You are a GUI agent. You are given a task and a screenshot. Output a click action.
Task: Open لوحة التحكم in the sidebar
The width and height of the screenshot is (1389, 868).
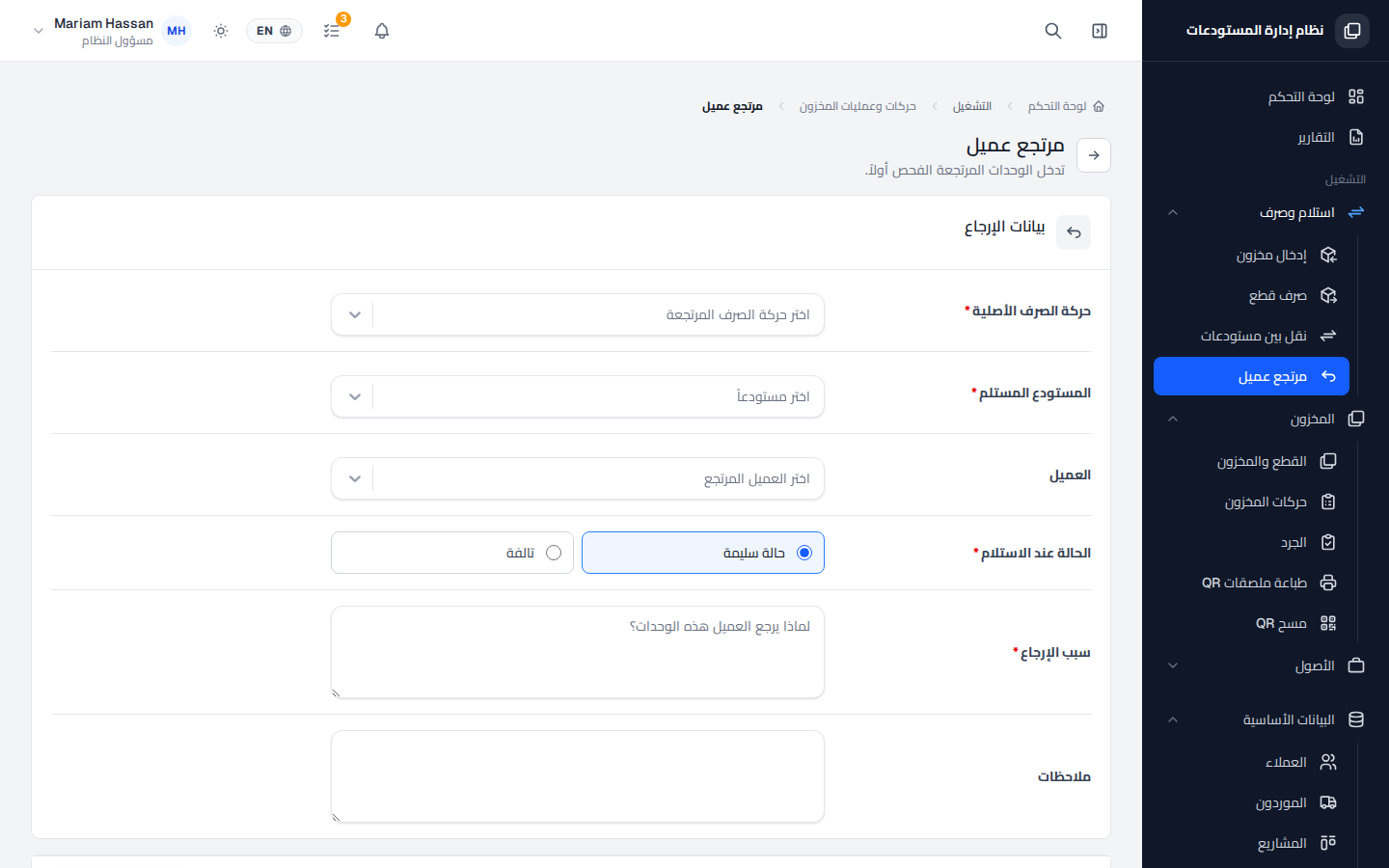[x=1266, y=96]
